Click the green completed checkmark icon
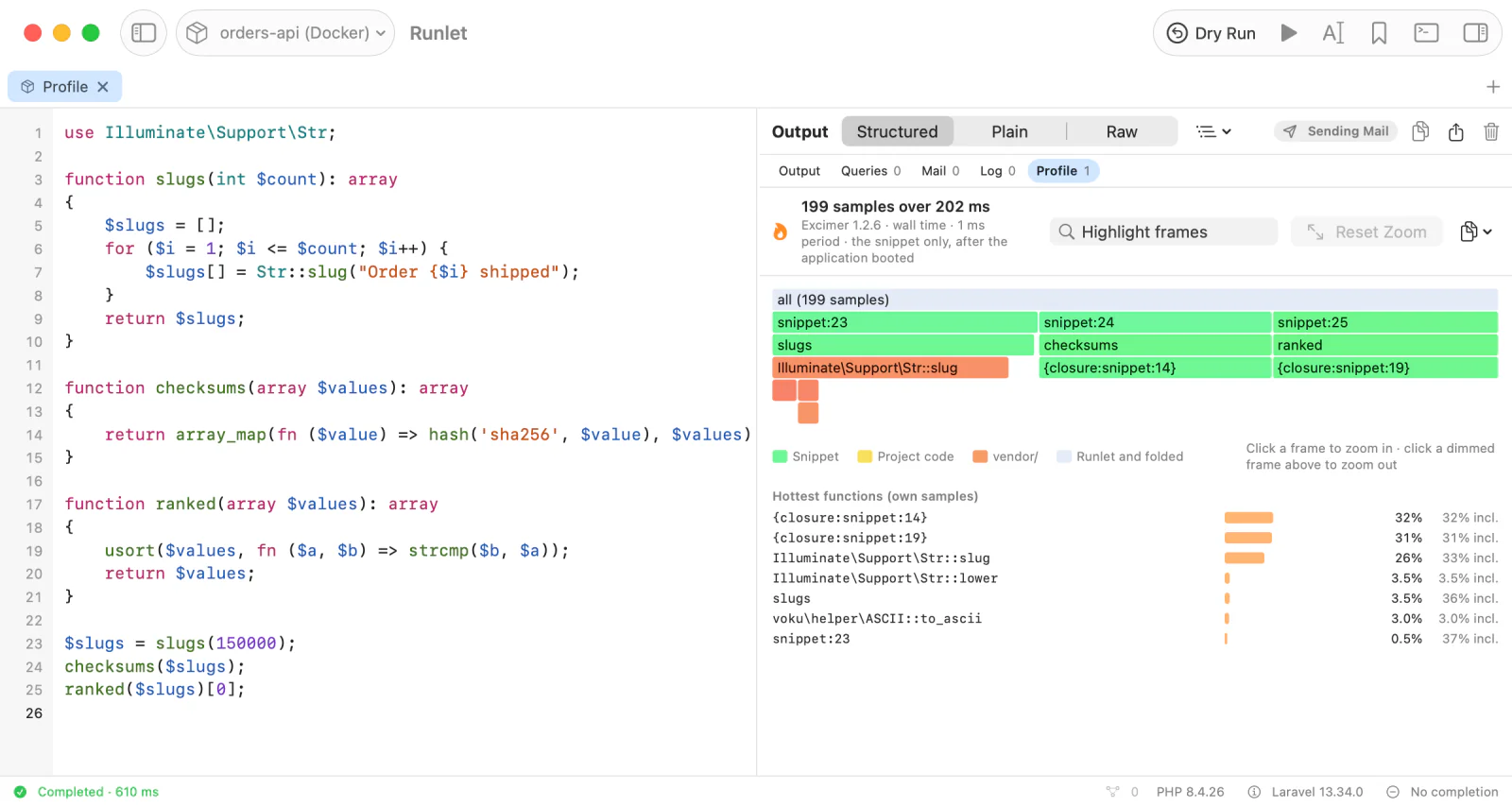Screen dimensions: 1512x807 click(20, 792)
